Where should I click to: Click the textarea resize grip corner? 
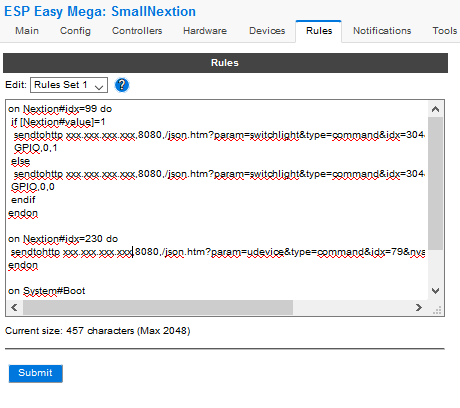point(437,310)
